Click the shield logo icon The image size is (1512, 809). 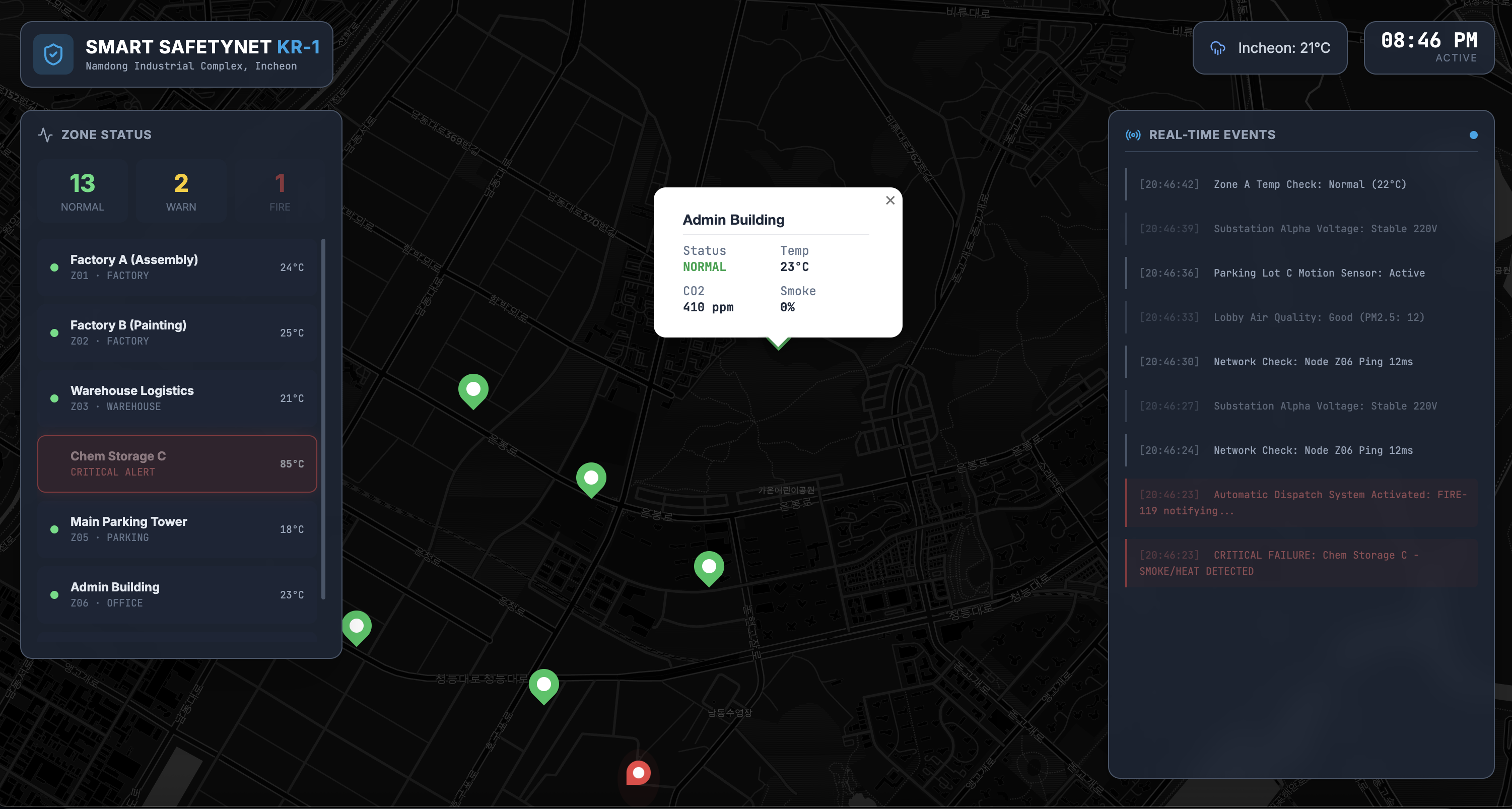53,54
